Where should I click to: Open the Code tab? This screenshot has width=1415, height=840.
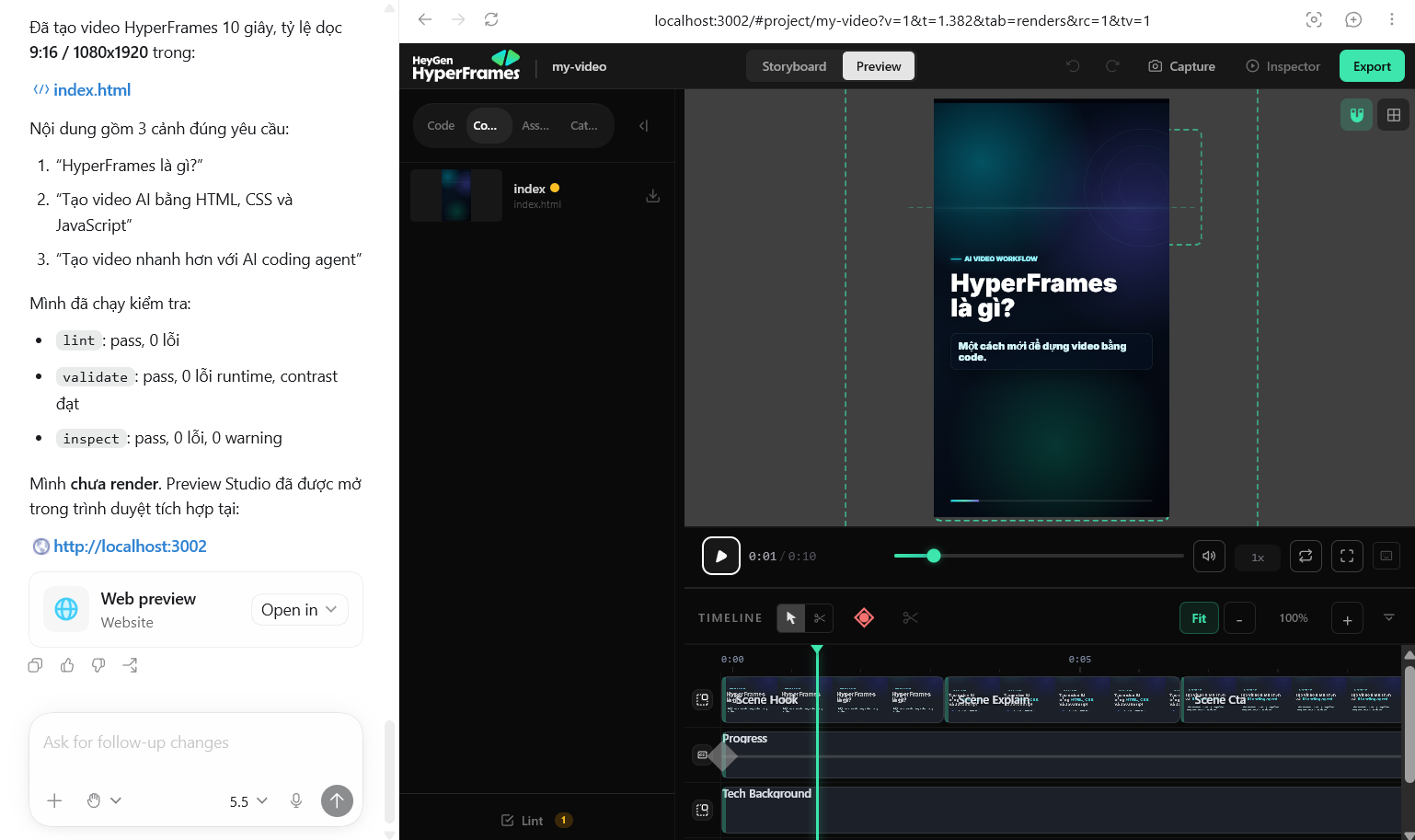[441, 126]
